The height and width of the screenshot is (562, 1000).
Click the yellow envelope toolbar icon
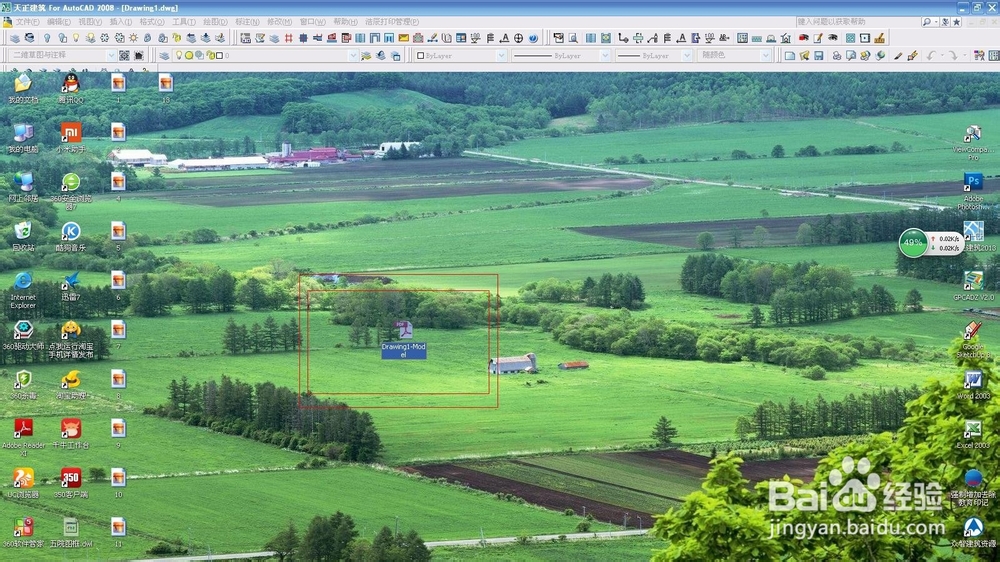click(x=404, y=38)
